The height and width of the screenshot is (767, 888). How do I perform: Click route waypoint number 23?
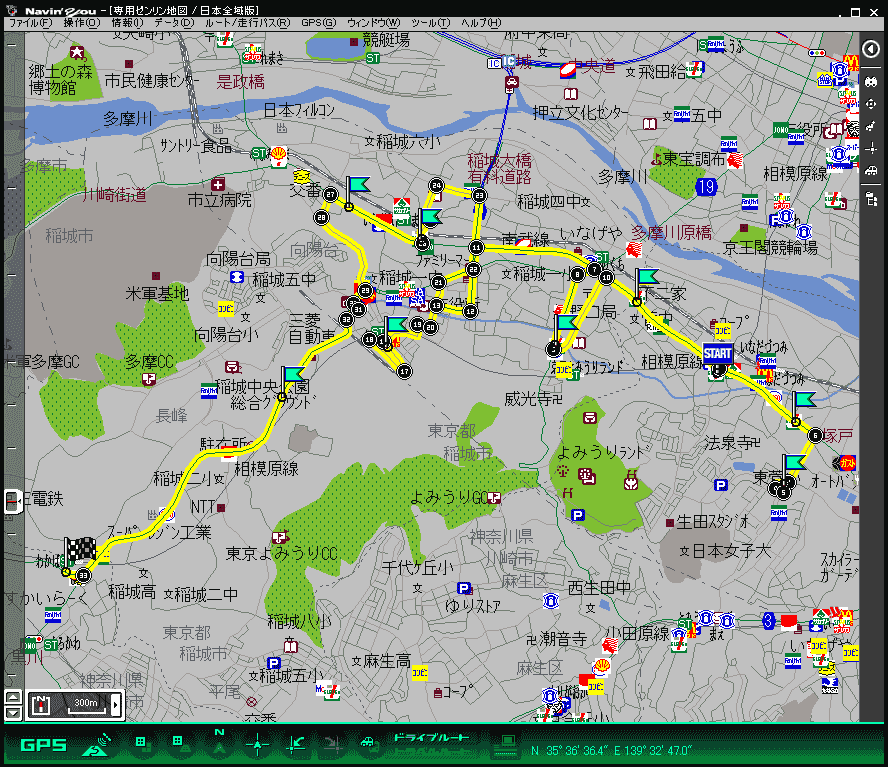tap(480, 195)
